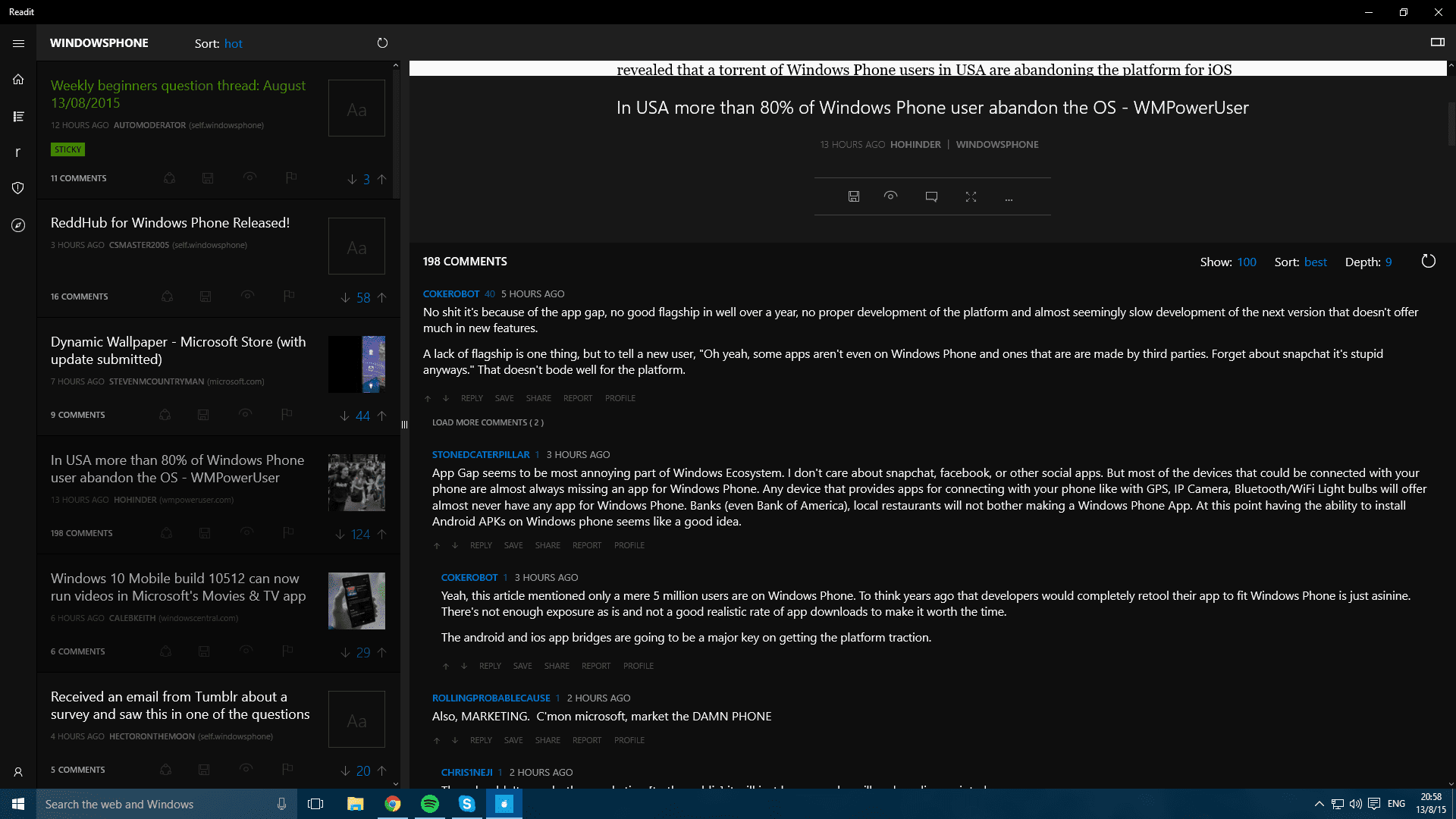The width and height of the screenshot is (1456, 819).
Task: Open the subreddit list icon in sidebar
Action: coord(18,116)
